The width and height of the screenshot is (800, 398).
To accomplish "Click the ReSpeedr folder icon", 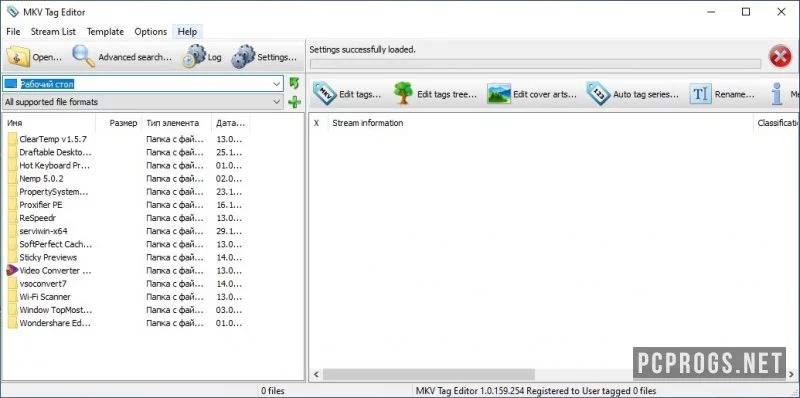I will click(x=12, y=218).
